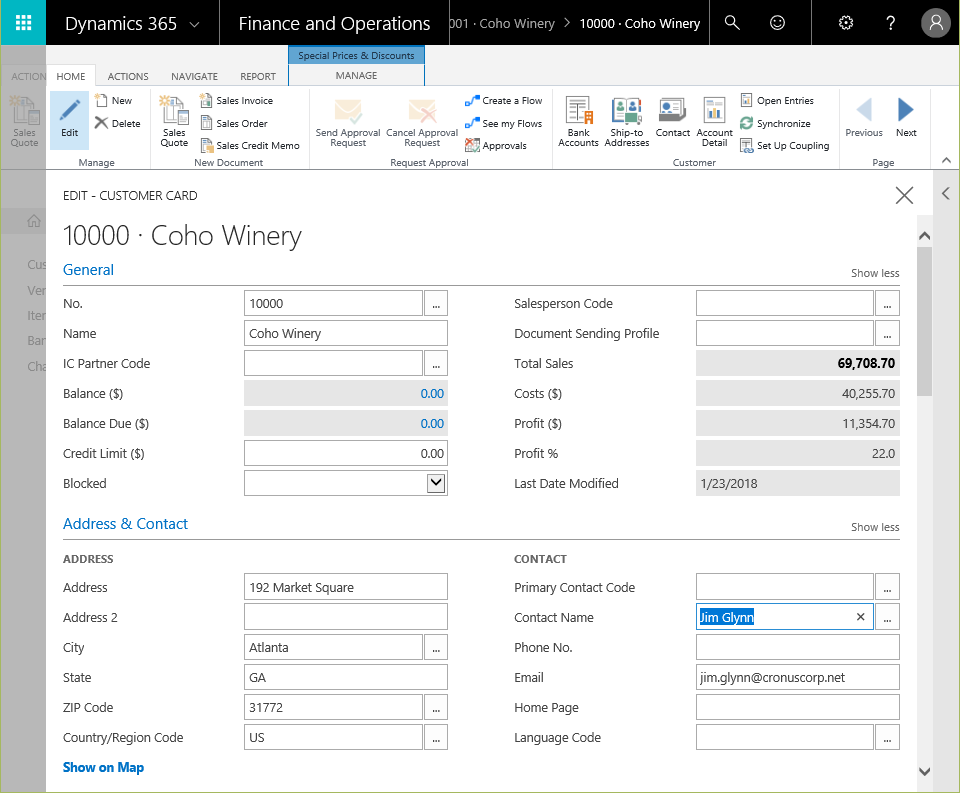Open lookup for the No. field
The height and width of the screenshot is (793, 960).
(x=435, y=304)
